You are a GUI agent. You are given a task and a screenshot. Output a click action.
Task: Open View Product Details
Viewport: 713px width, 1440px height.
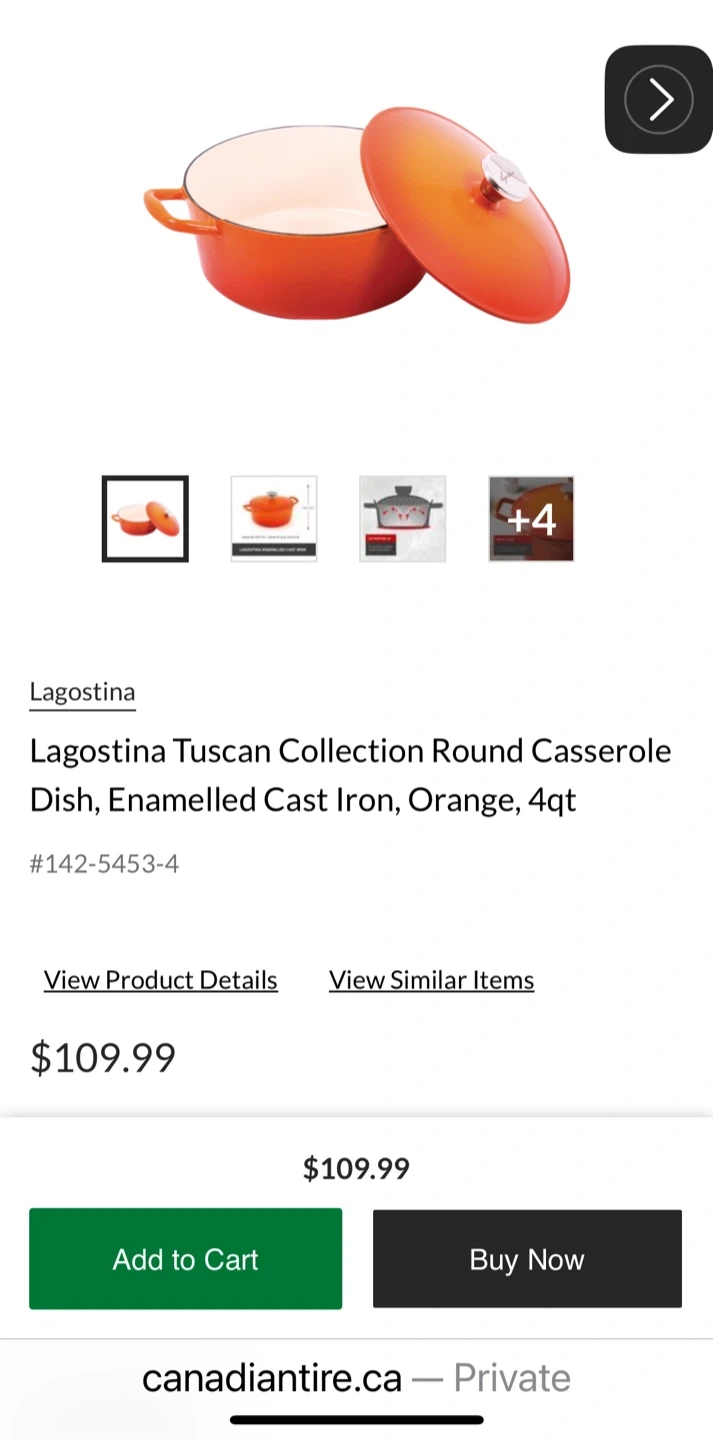161,980
